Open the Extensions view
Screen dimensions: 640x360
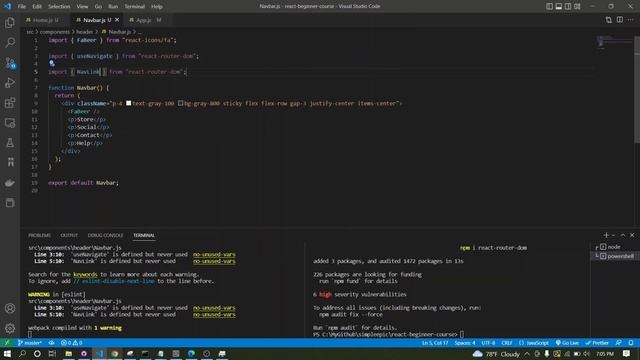pos(10,102)
